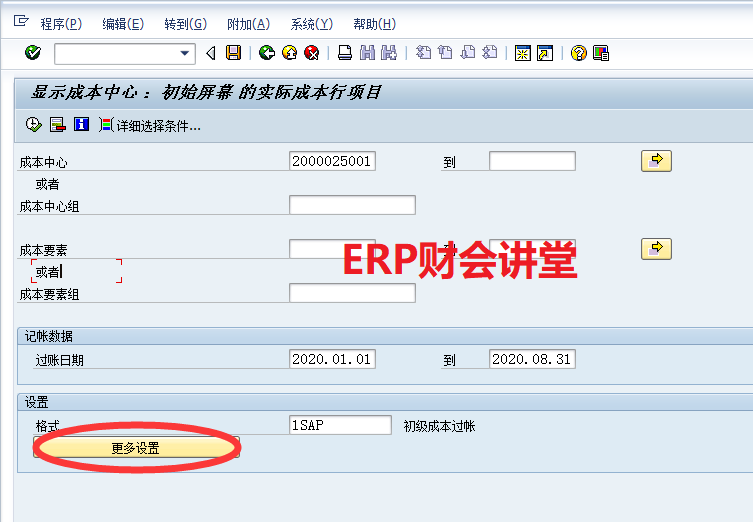Click the Print icon in toolbar

344,53
